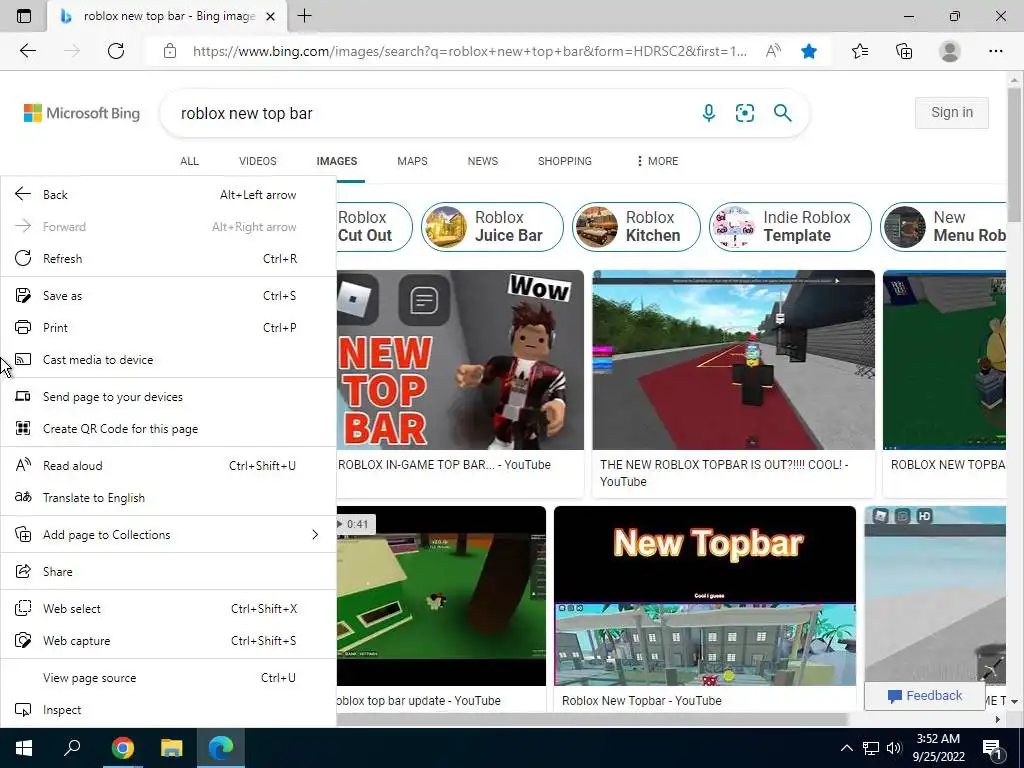Click the system tray volume icon

pyautogui.click(x=894, y=748)
